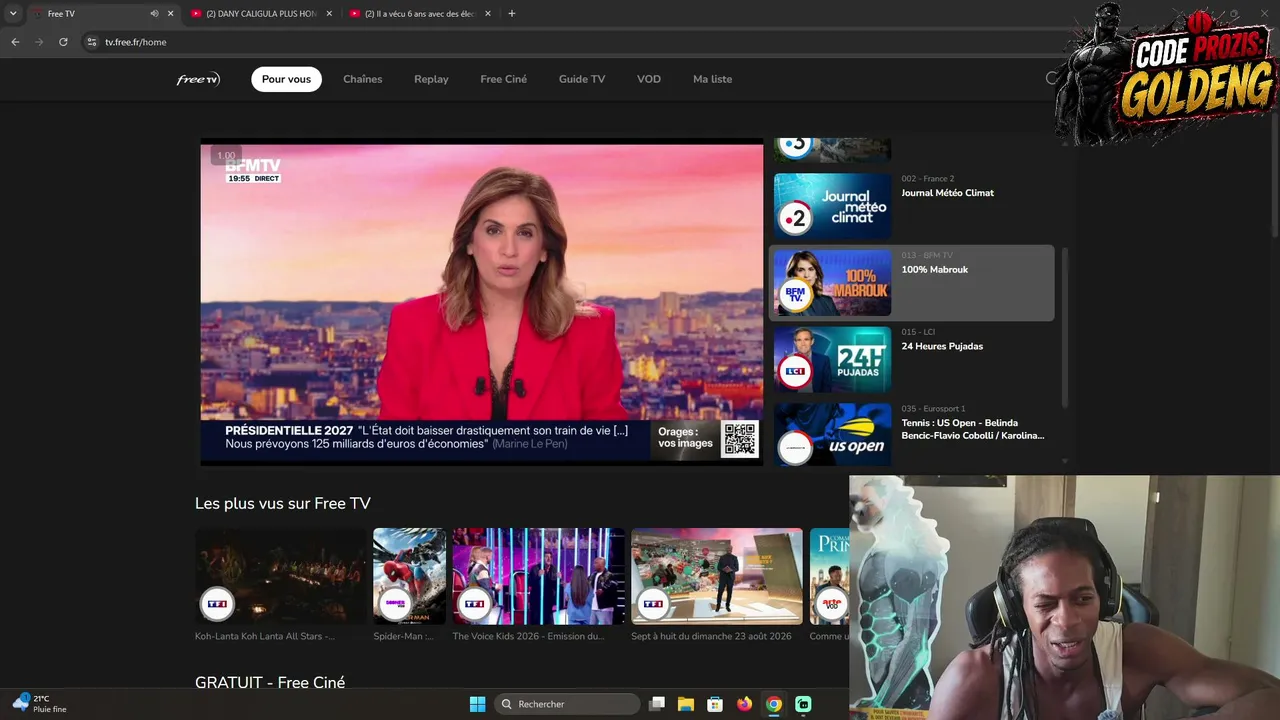The height and width of the screenshot is (720, 1280).
Task: Click the logo badge on Spider-Man poster
Action: pyautogui.click(x=395, y=604)
